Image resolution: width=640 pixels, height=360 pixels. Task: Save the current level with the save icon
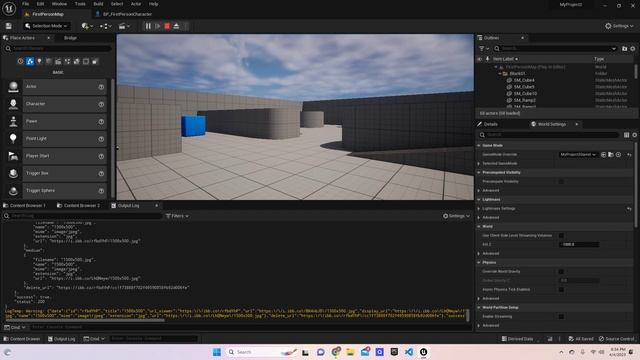[9, 26]
